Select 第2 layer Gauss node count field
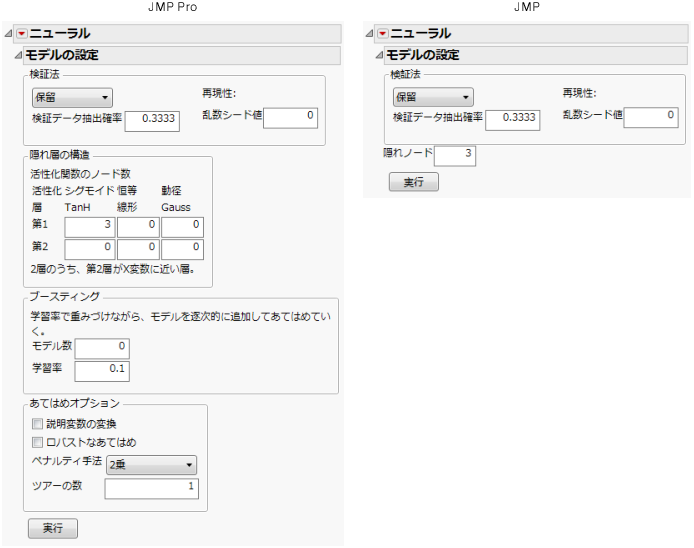The image size is (694, 548). pyautogui.click(x=182, y=249)
